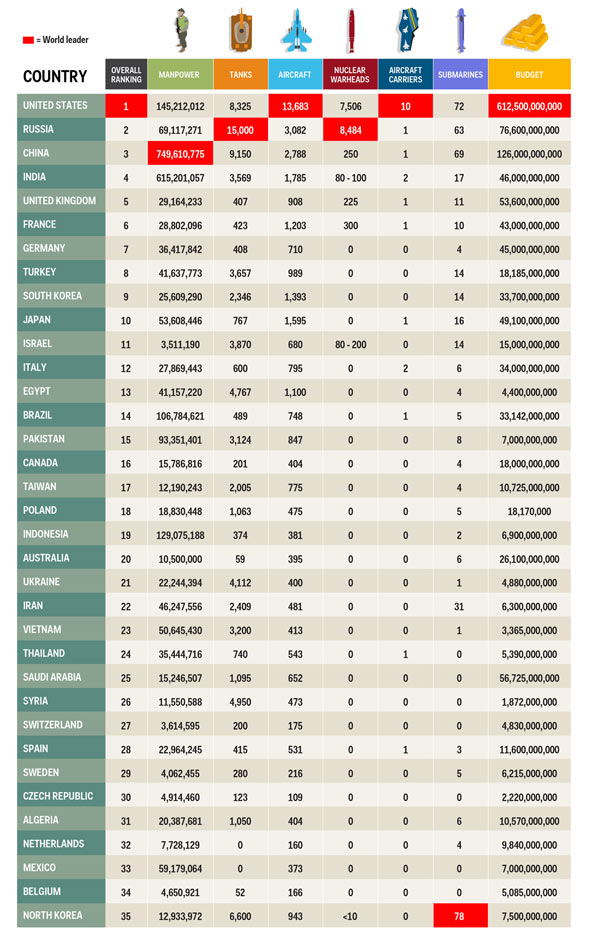Click the red World leader legend swatch

[28, 40]
